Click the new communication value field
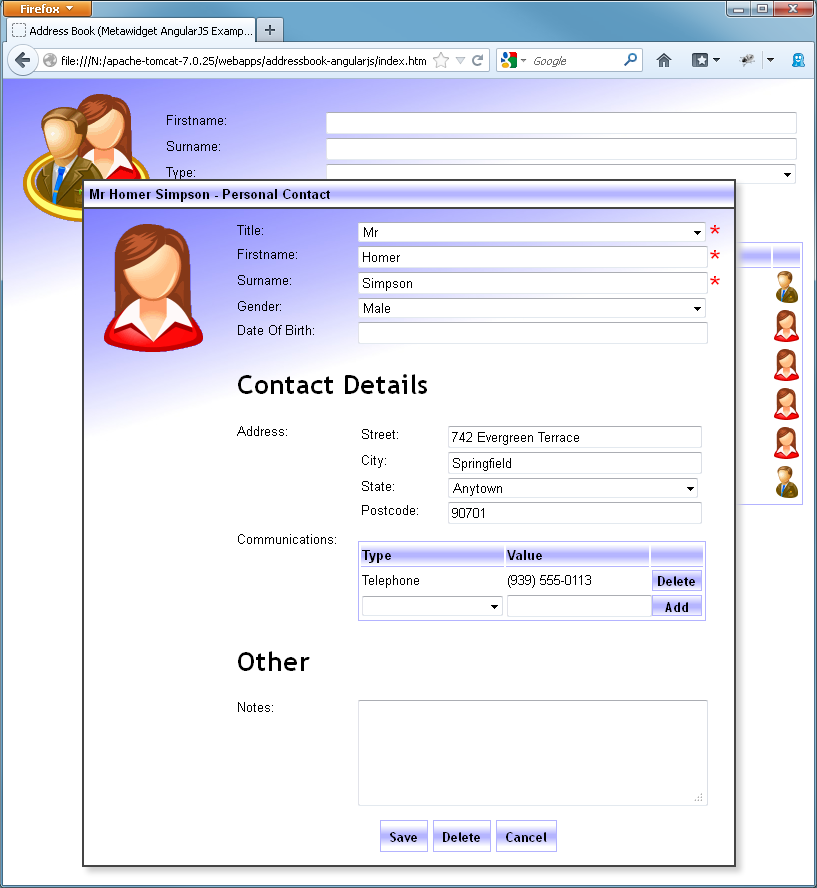 click(x=579, y=607)
